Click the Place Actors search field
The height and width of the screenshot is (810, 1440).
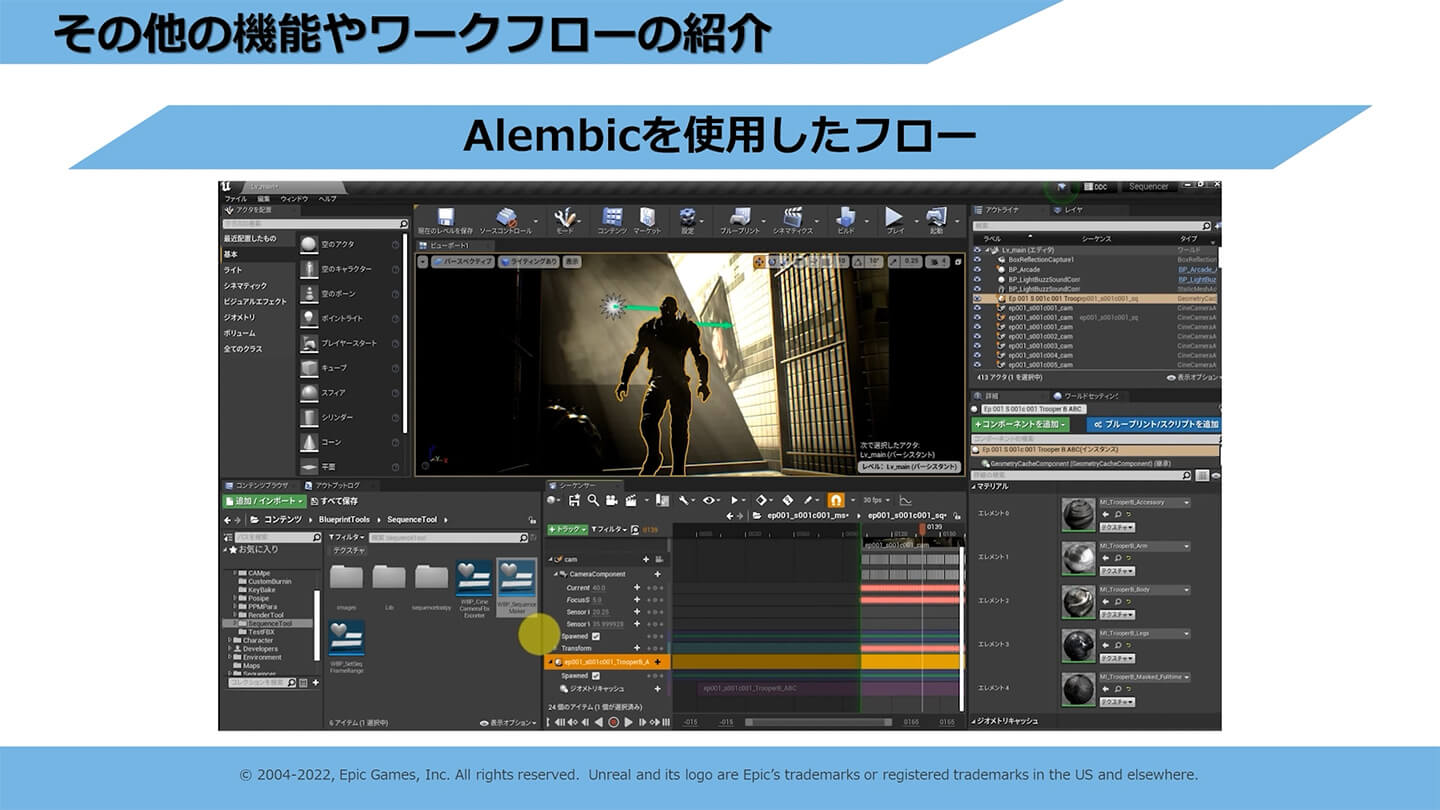315,224
